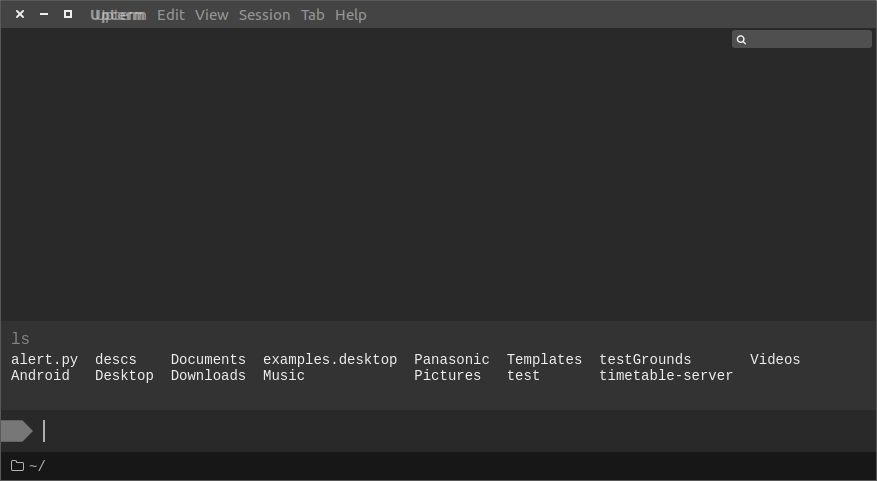Click 'testGrounds' in ls output
This screenshot has height=481, width=877.
[x=645, y=360]
